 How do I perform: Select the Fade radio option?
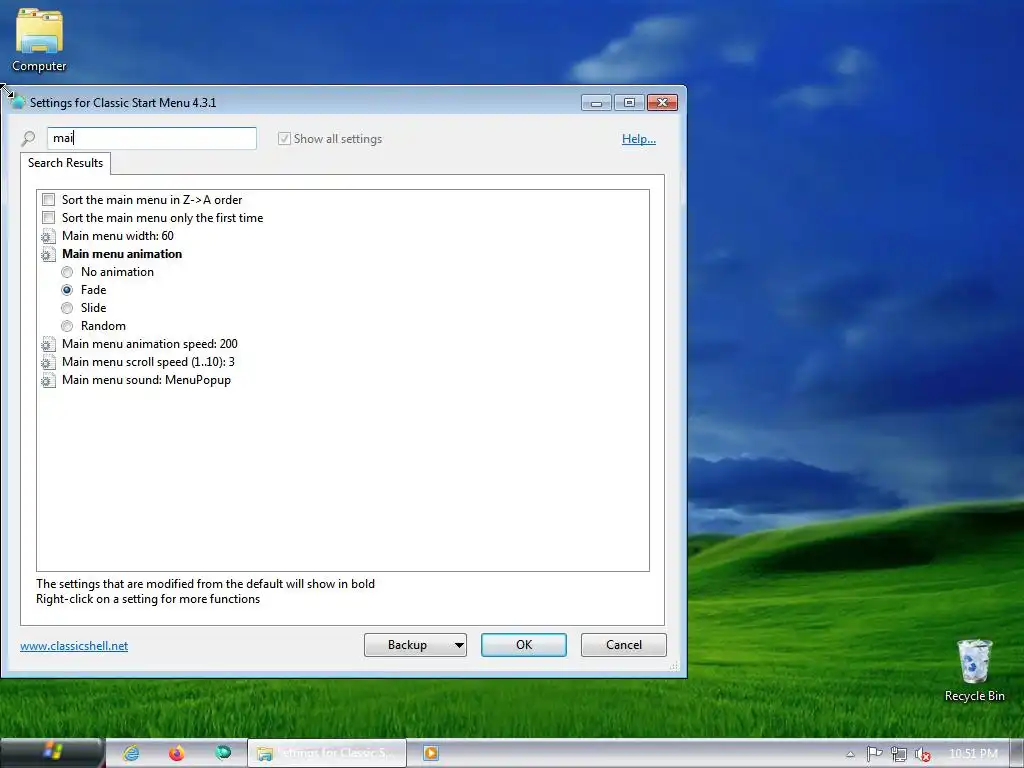pyautogui.click(x=67, y=290)
